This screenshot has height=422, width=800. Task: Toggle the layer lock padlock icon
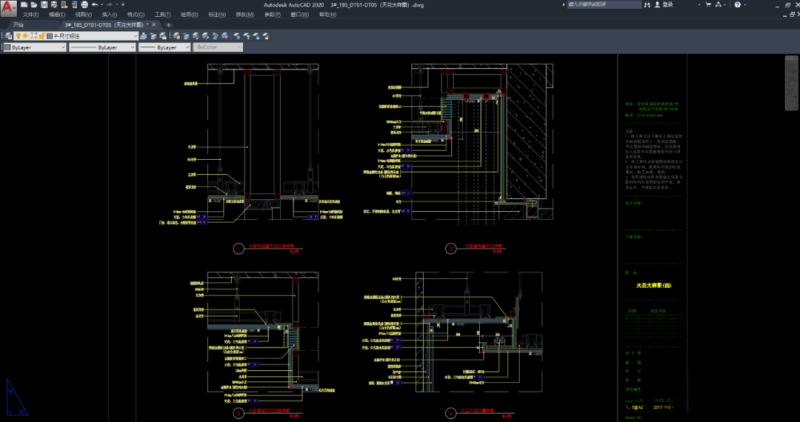tap(43, 36)
